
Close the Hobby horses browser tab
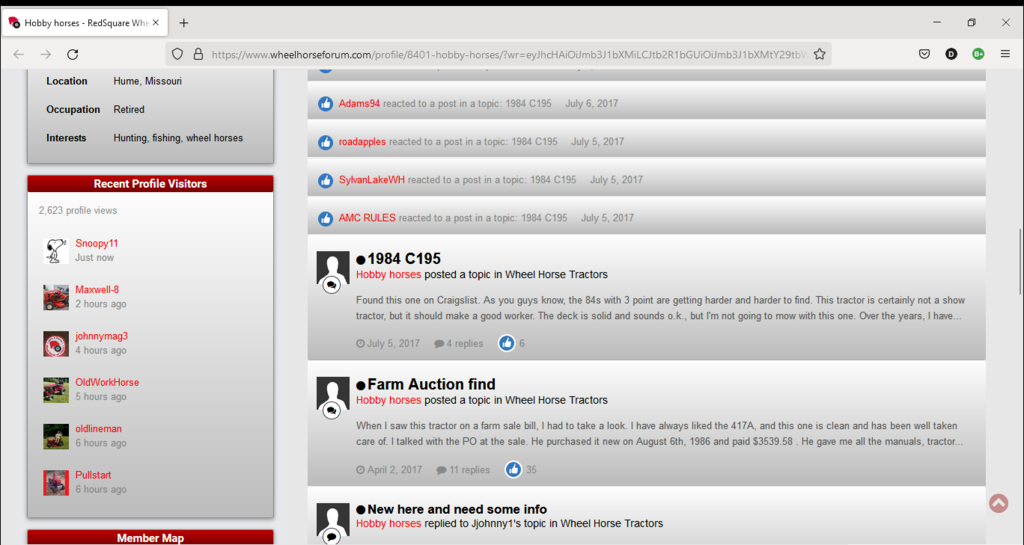[156, 22]
